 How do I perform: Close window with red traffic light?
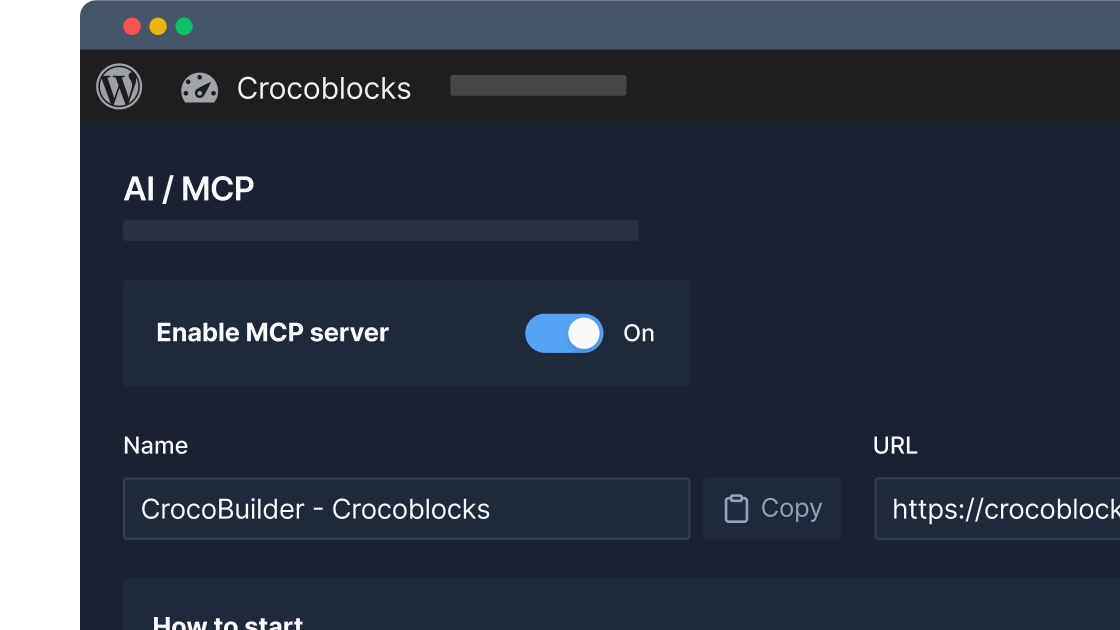132,26
